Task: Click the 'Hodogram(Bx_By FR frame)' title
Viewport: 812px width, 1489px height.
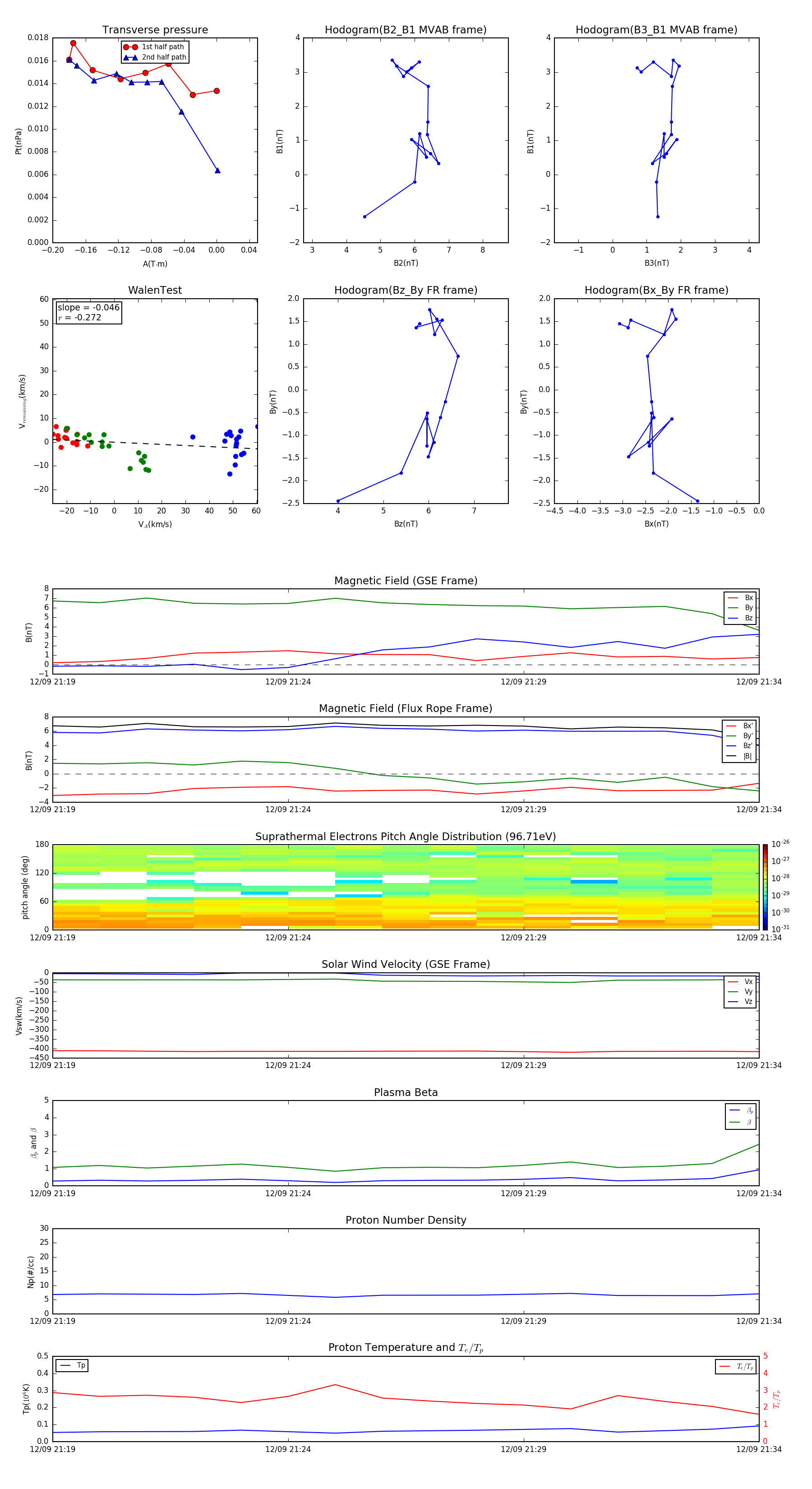Action: coord(656,290)
